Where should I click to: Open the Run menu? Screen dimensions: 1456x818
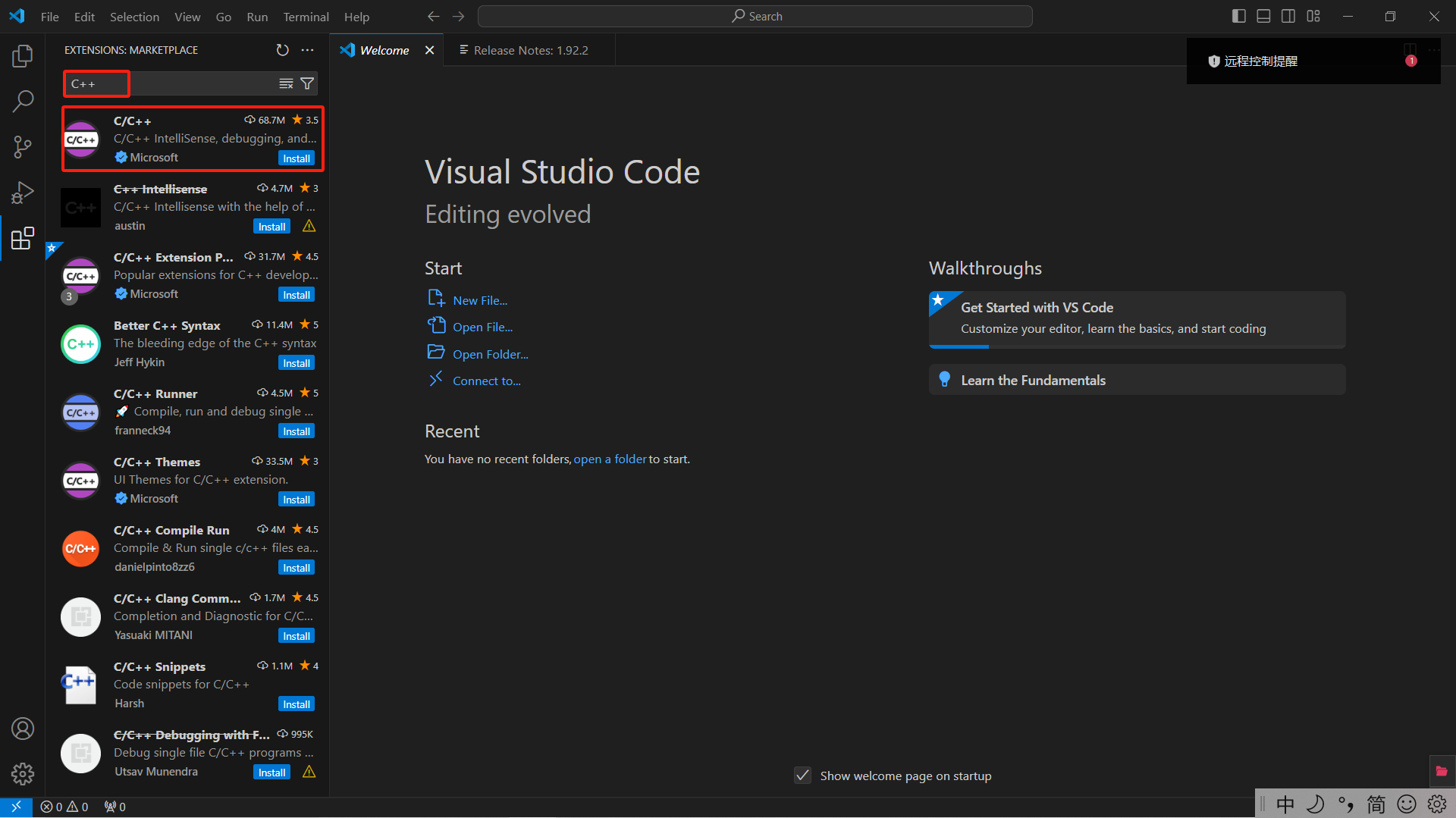257,17
